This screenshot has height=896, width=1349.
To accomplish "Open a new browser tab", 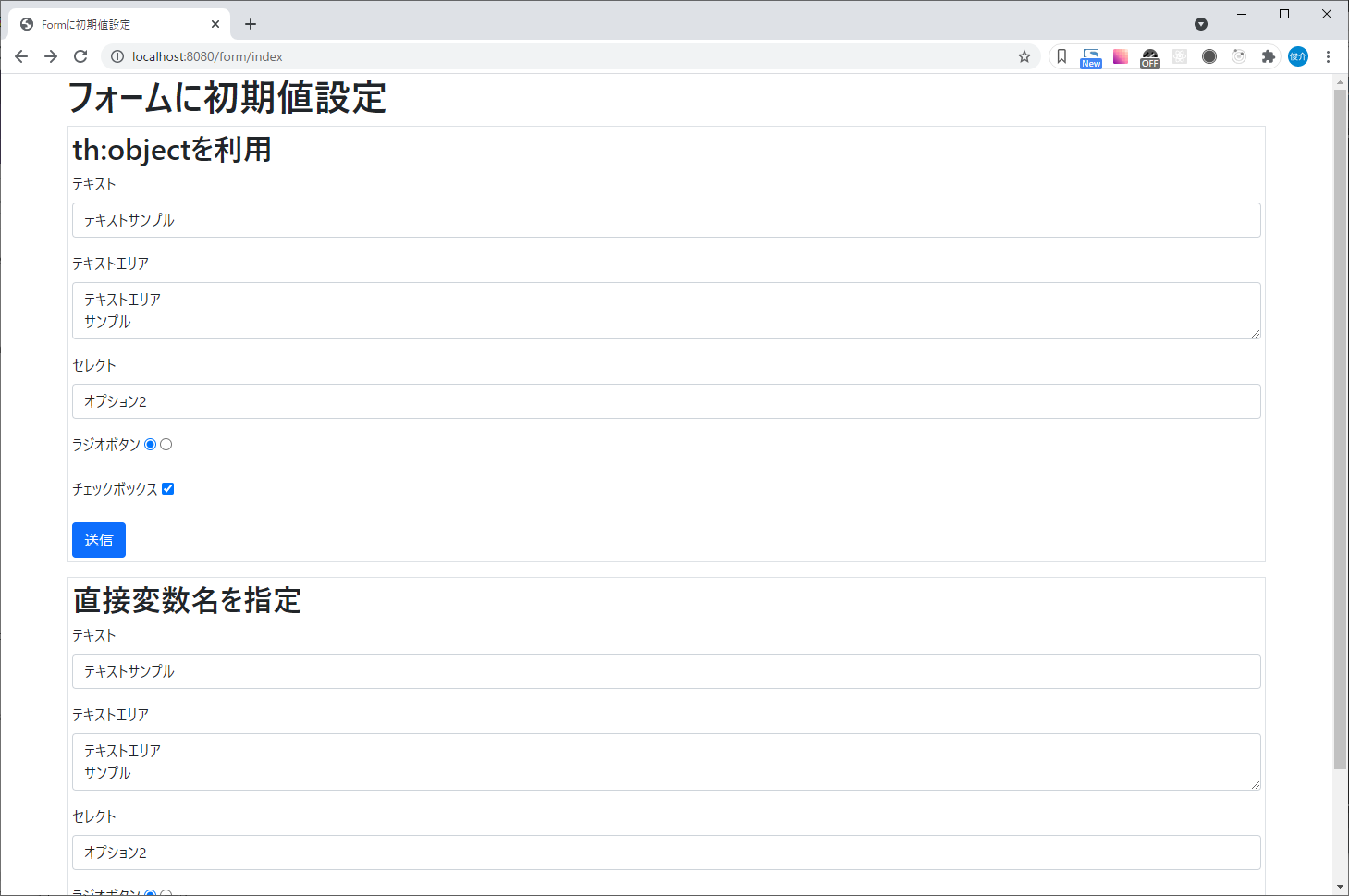I will coord(250,23).
